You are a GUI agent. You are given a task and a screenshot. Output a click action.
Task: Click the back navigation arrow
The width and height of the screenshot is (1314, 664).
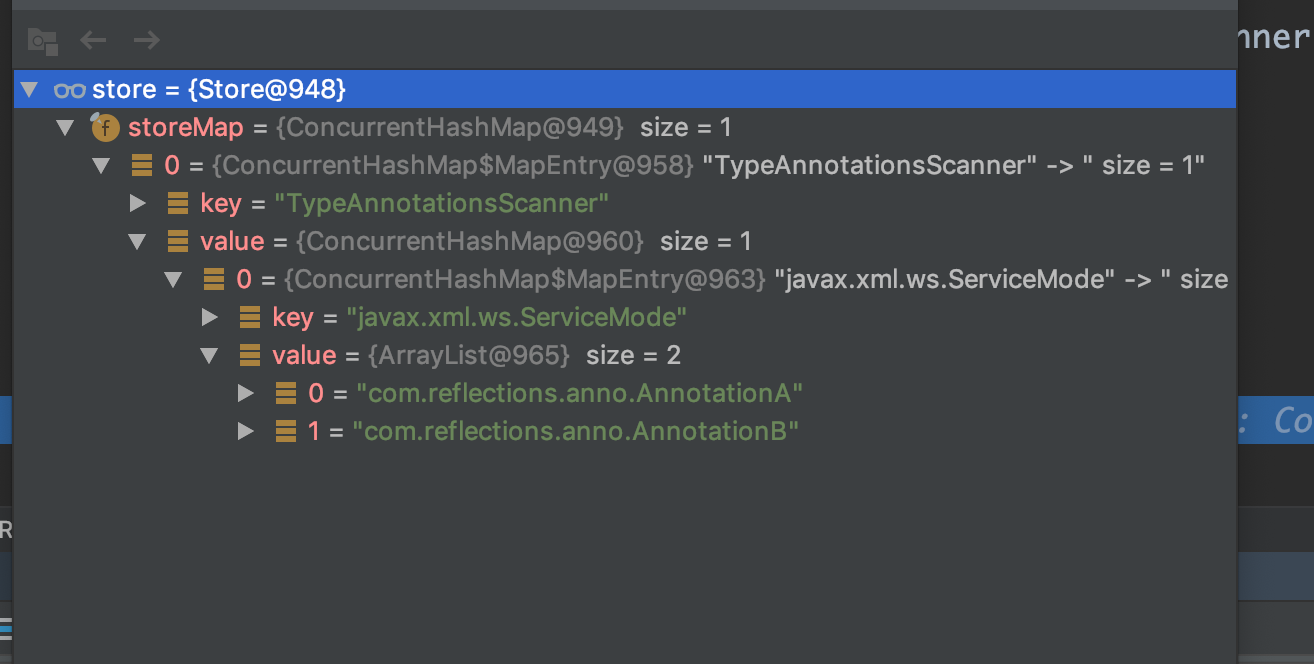click(x=93, y=40)
